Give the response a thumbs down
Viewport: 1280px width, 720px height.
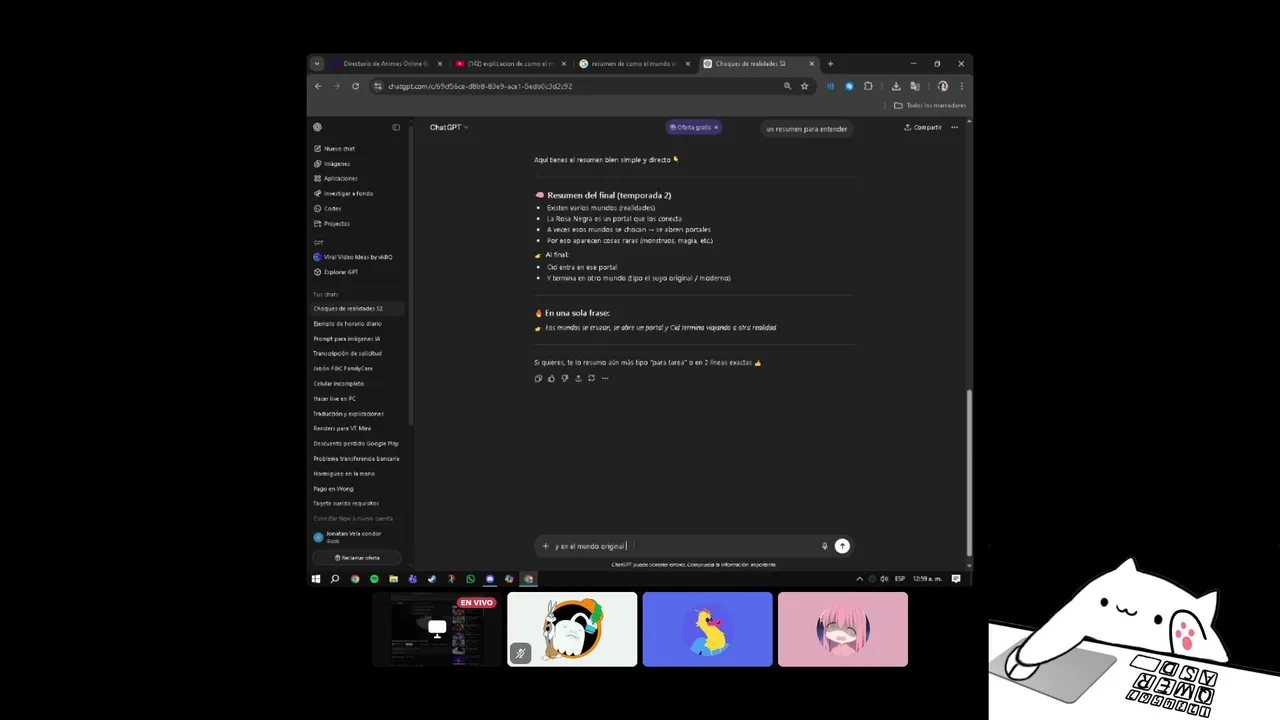(565, 378)
